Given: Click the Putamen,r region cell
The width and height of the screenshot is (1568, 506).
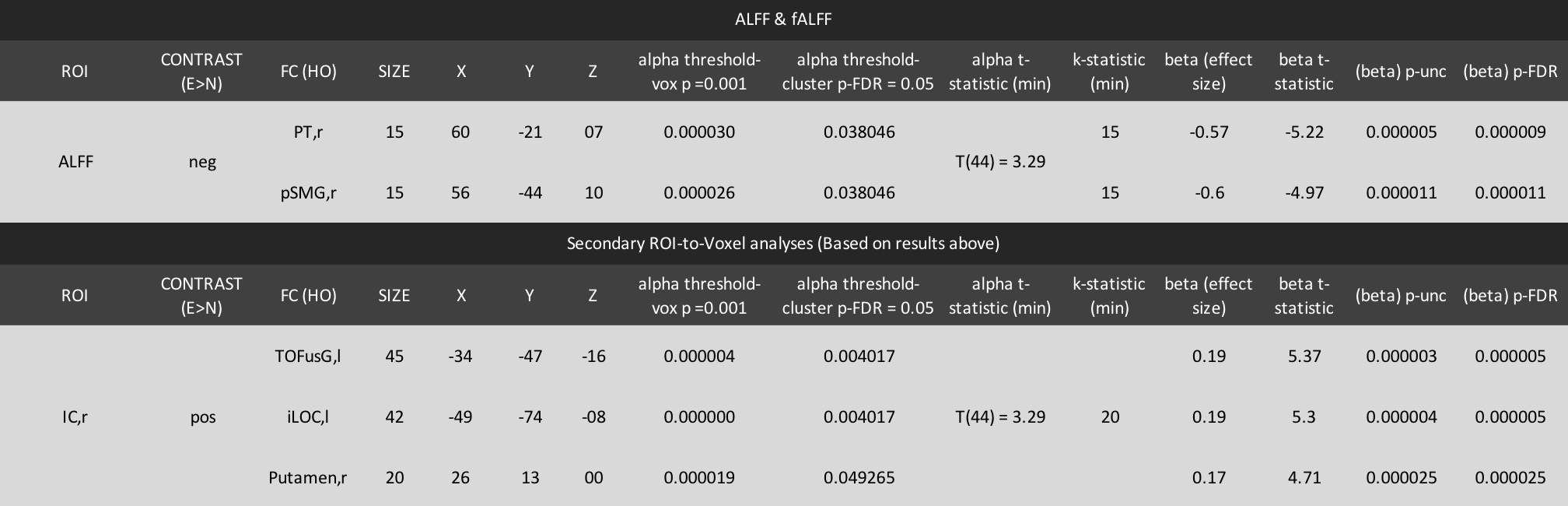Looking at the screenshot, I should pyautogui.click(x=308, y=477).
